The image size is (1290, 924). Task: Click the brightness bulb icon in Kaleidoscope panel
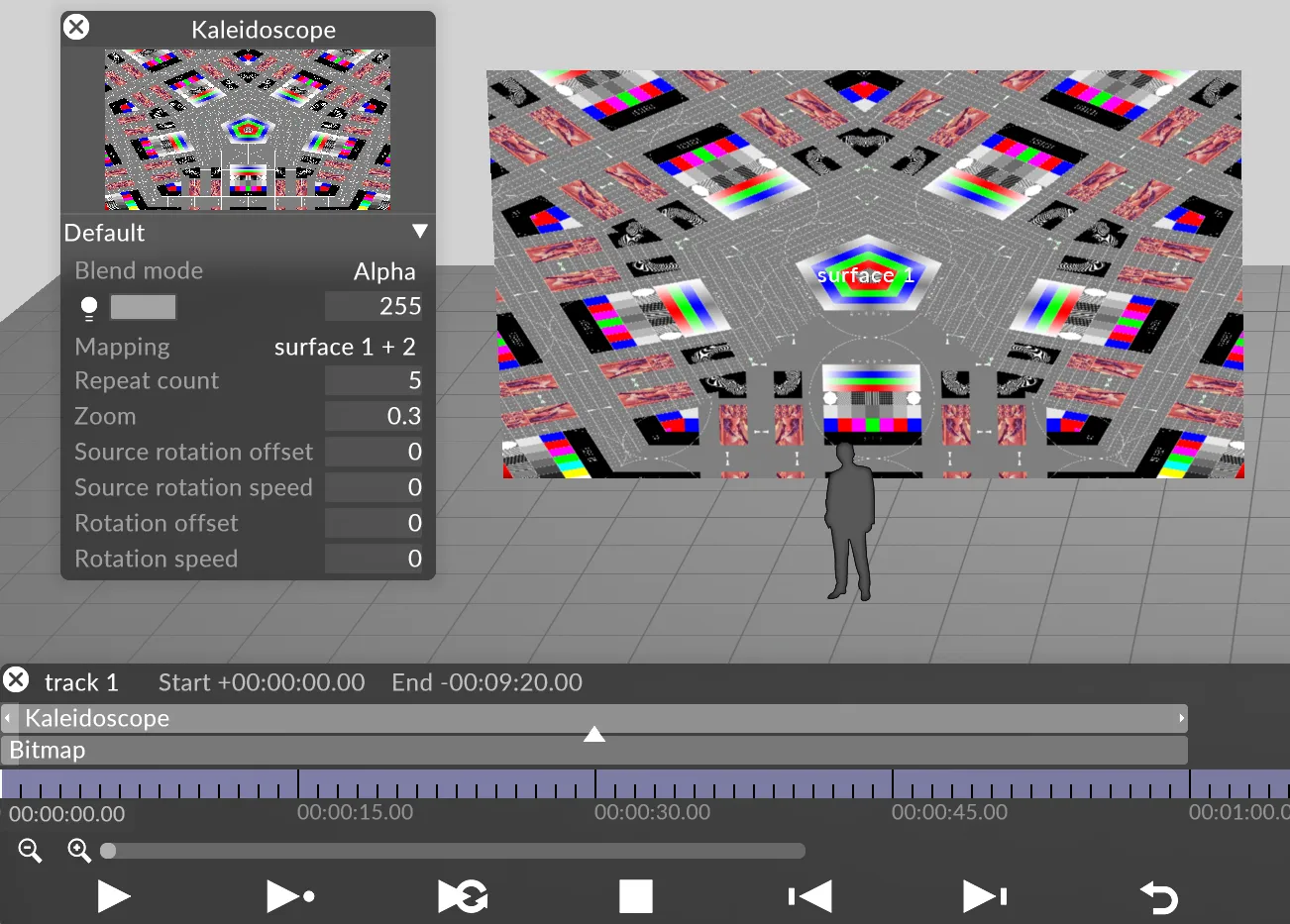(88, 307)
